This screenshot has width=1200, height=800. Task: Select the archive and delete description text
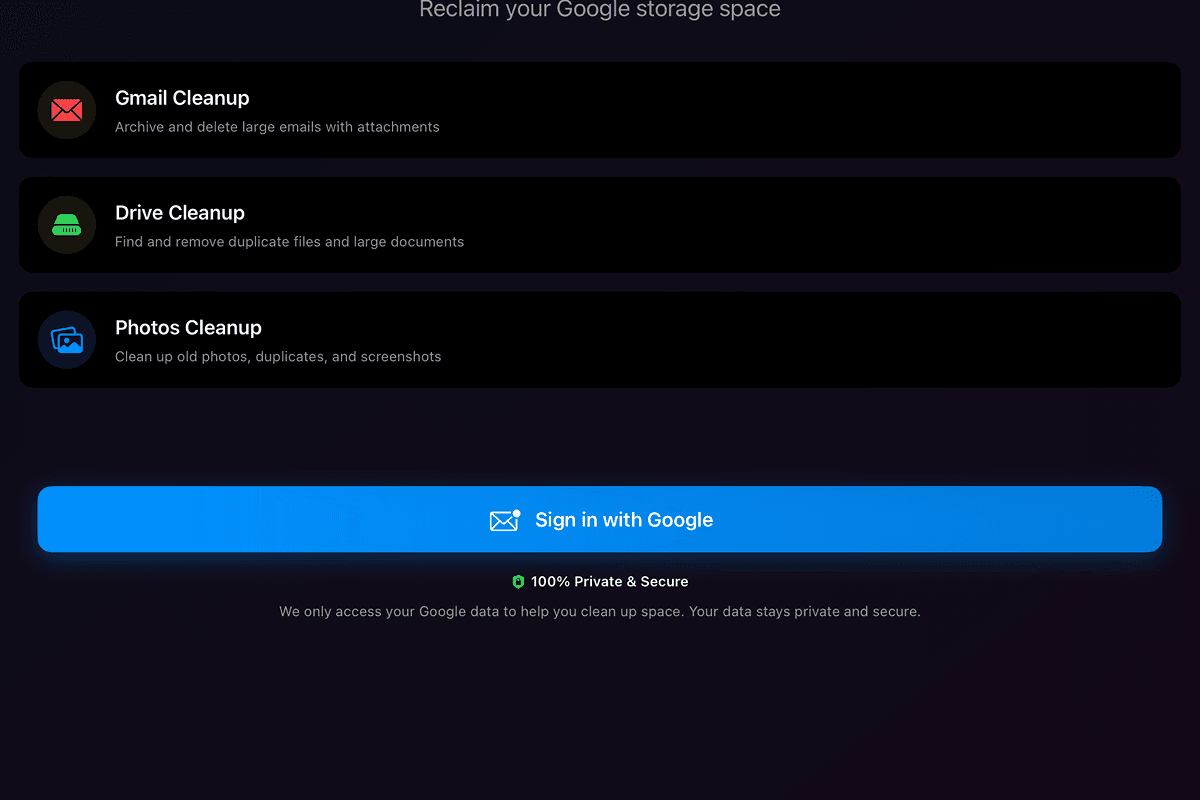[277, 127]
